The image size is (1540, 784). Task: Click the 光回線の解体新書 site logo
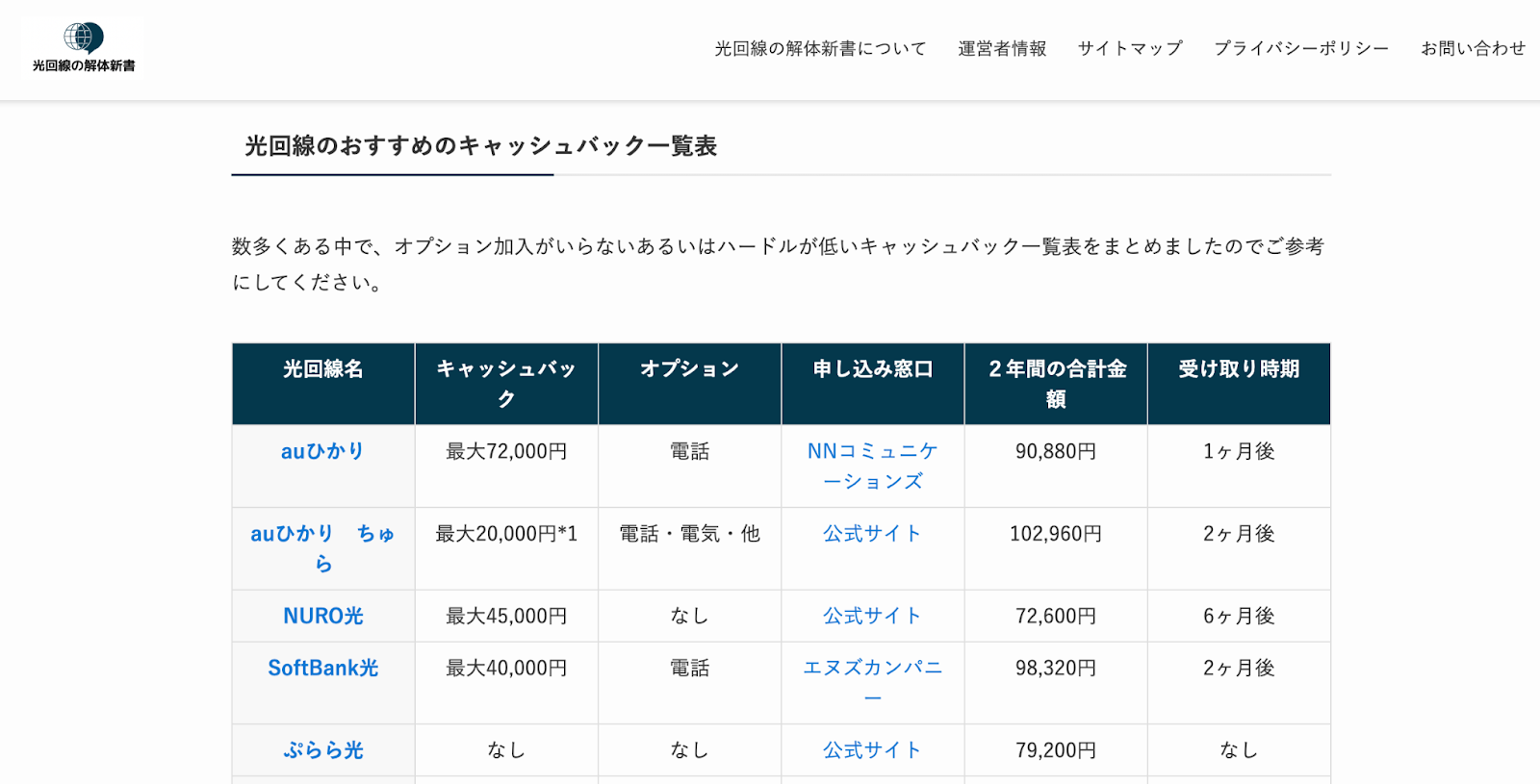[83, 47]
